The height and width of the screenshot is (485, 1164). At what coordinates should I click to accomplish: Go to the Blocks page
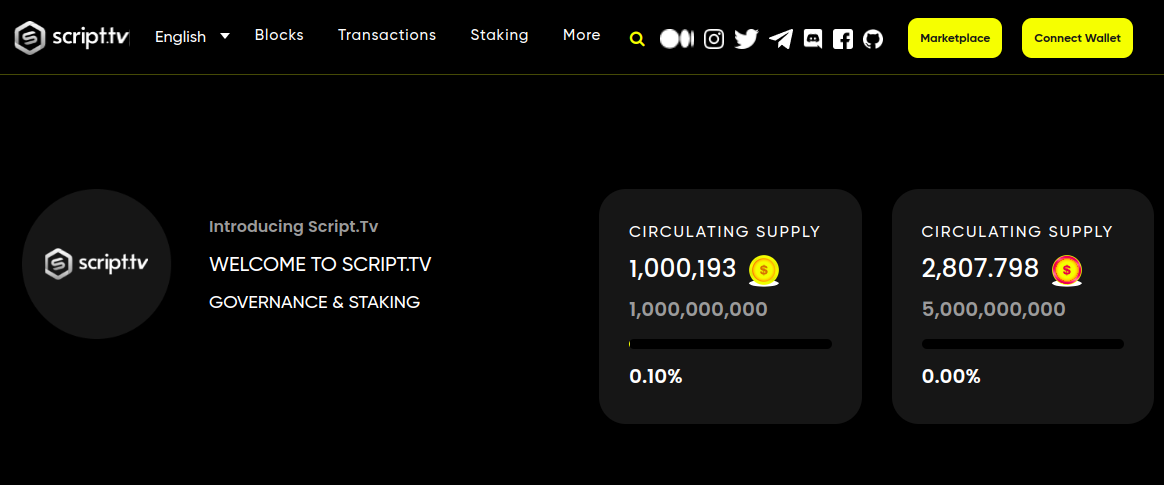279,35
